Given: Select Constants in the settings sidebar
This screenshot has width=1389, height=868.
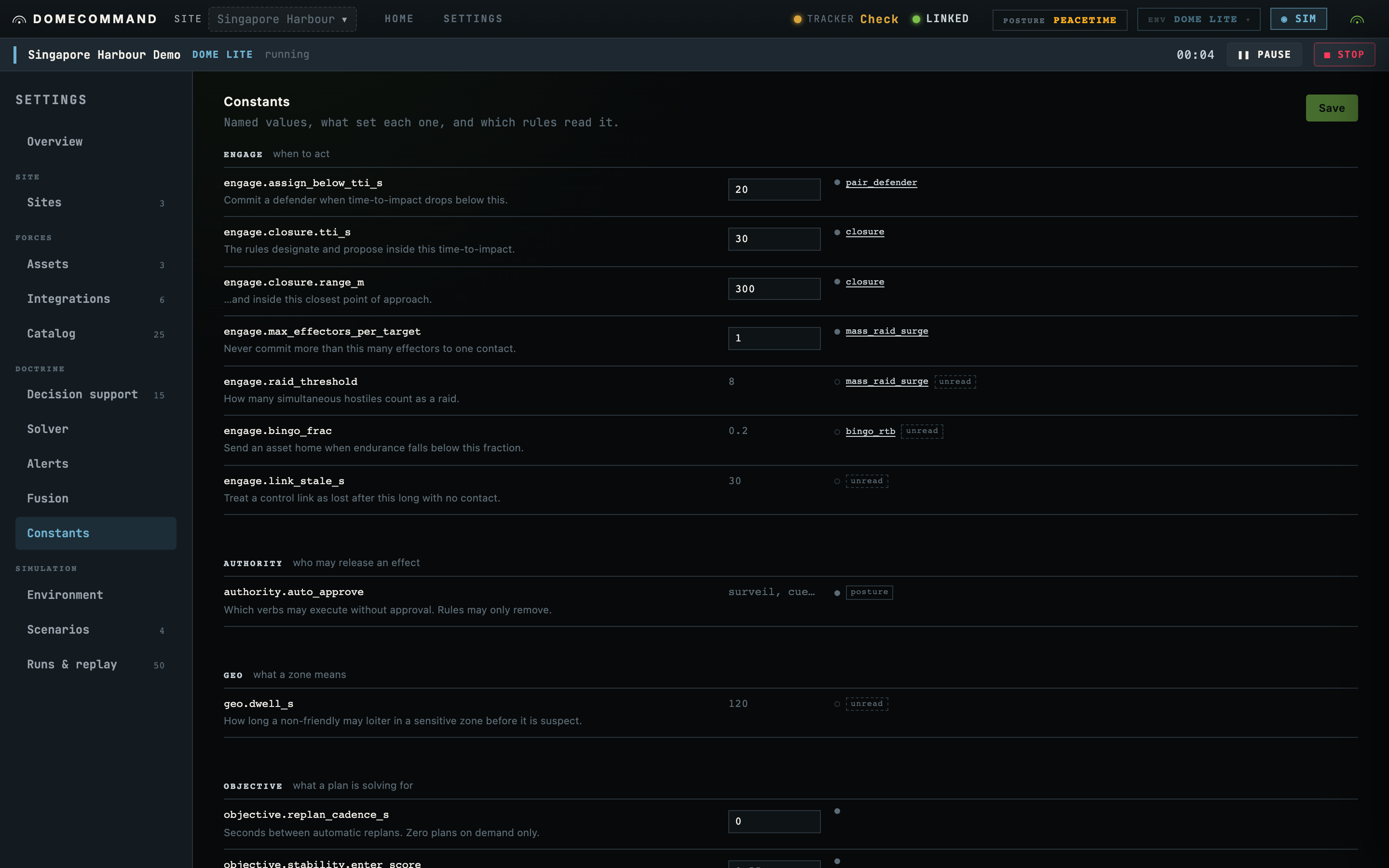Looking at the screenshot, I should pyautogui.click(x=96, y=533).
